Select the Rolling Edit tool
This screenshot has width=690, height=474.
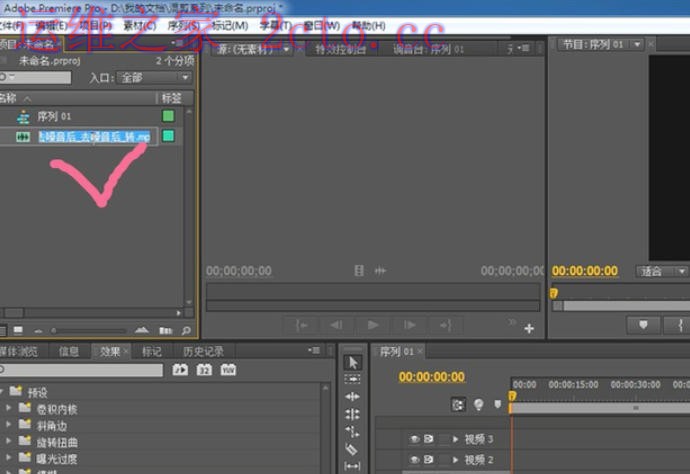[x=352, y=414]
